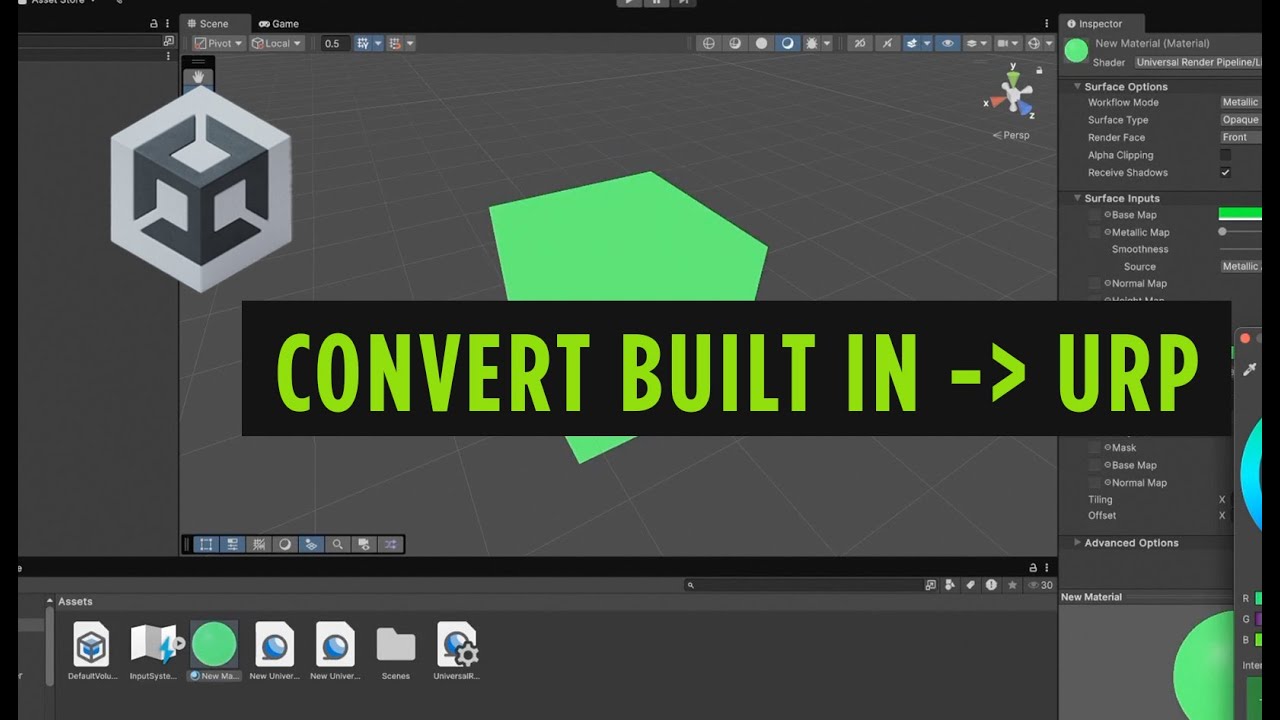Click the magnifier icon in overlay toolbar
The height and width of the screenshot is (720, 1280).
click(x=338, y=544)
